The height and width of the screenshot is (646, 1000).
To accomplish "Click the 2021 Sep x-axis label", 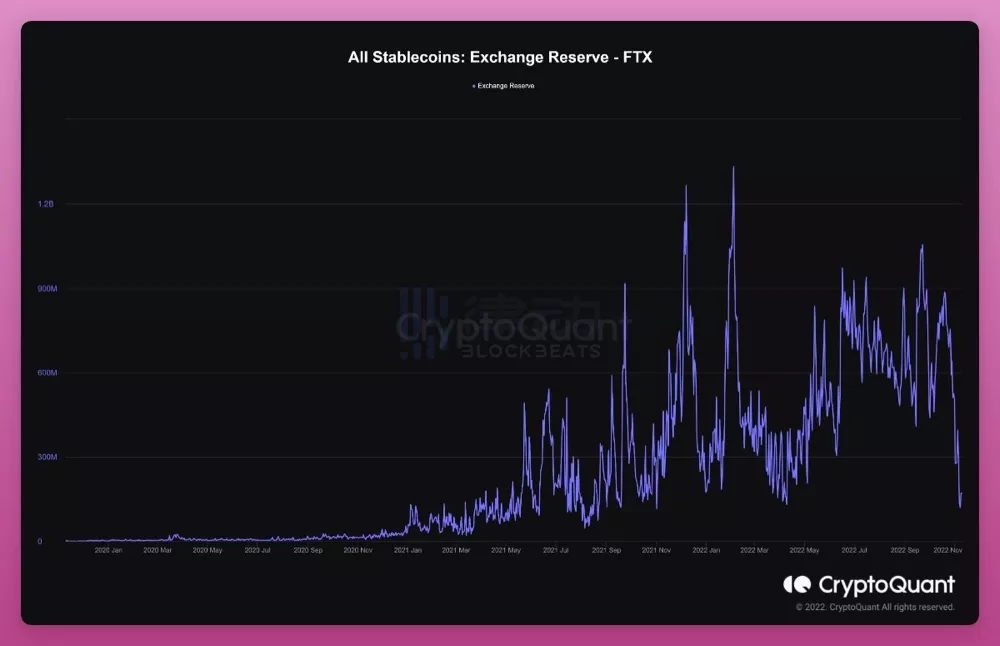I will 607,550.
